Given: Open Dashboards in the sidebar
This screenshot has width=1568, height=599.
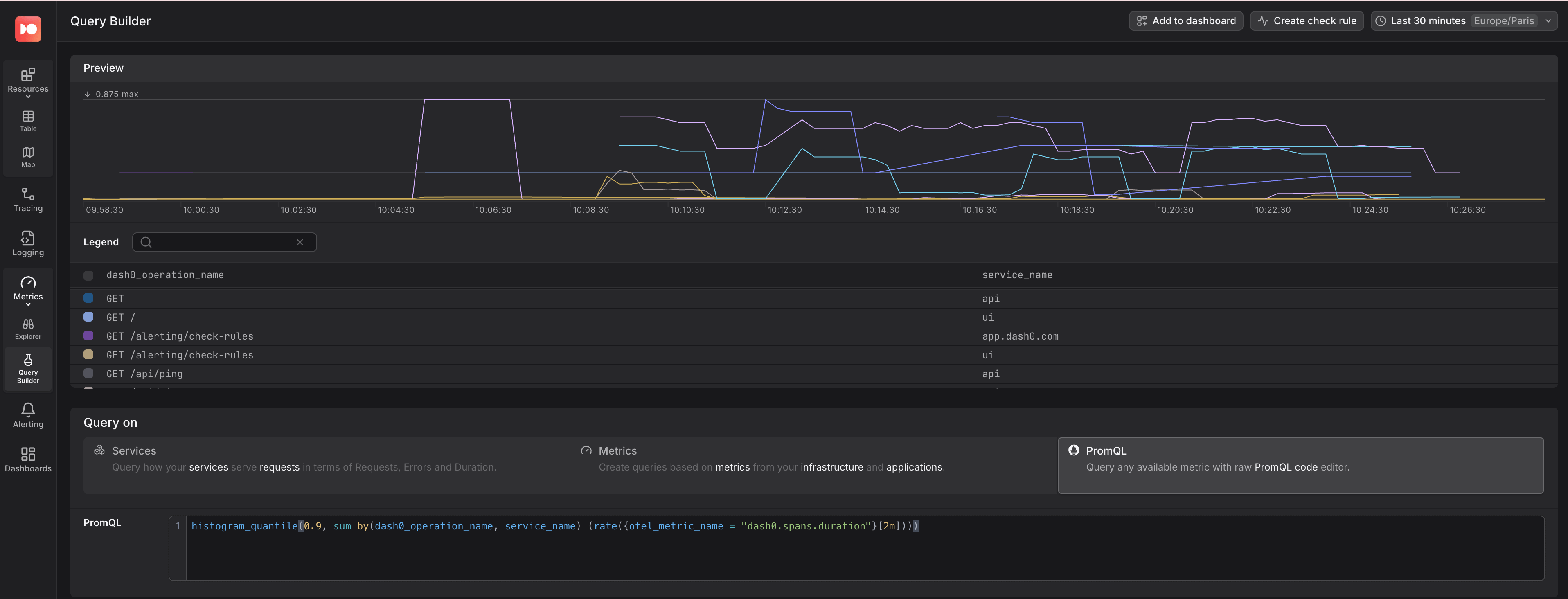Looking at the screenshot, I should (x=28, y=459).
